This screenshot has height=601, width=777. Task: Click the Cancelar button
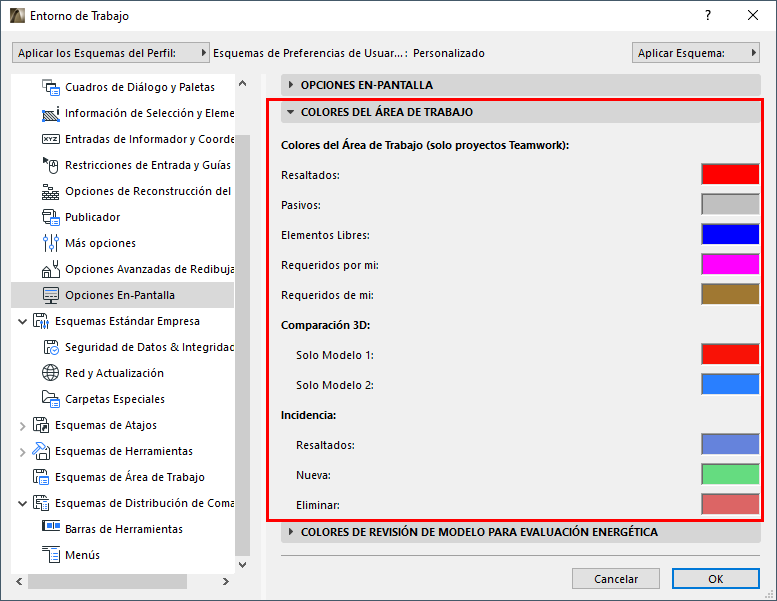coord(616,579)
